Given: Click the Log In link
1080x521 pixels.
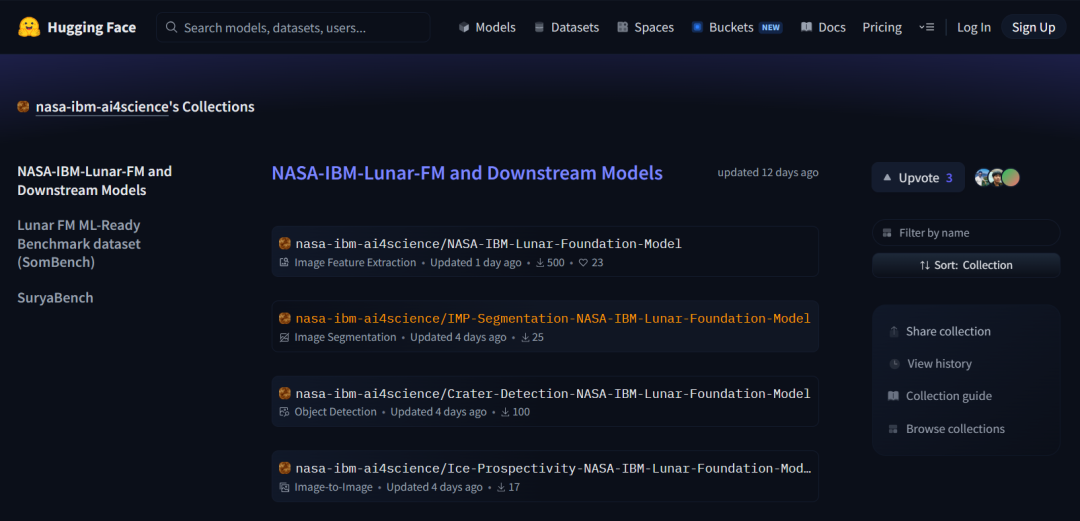Looking at the screenshot, I should click(974, 28).
